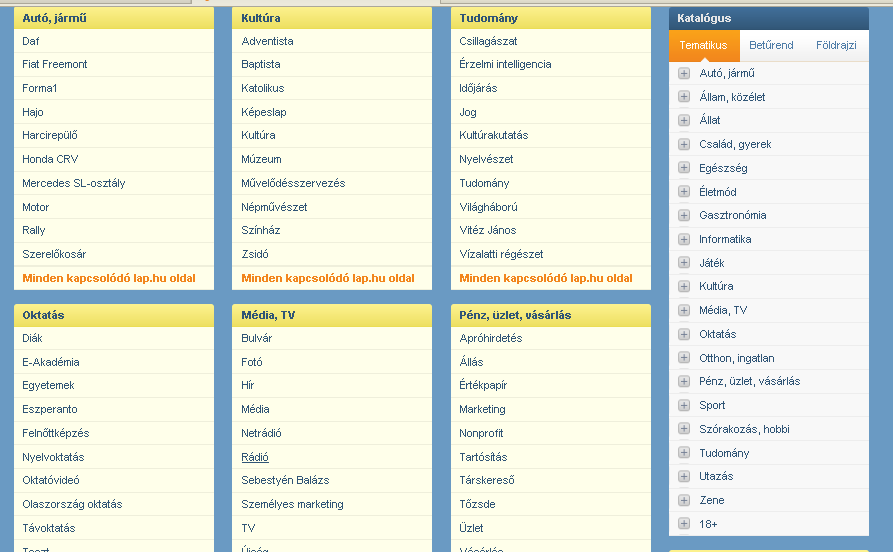893x552 pixels.
Task: Open the Érzelmi intelligencia link
Action: pos(505,64)
